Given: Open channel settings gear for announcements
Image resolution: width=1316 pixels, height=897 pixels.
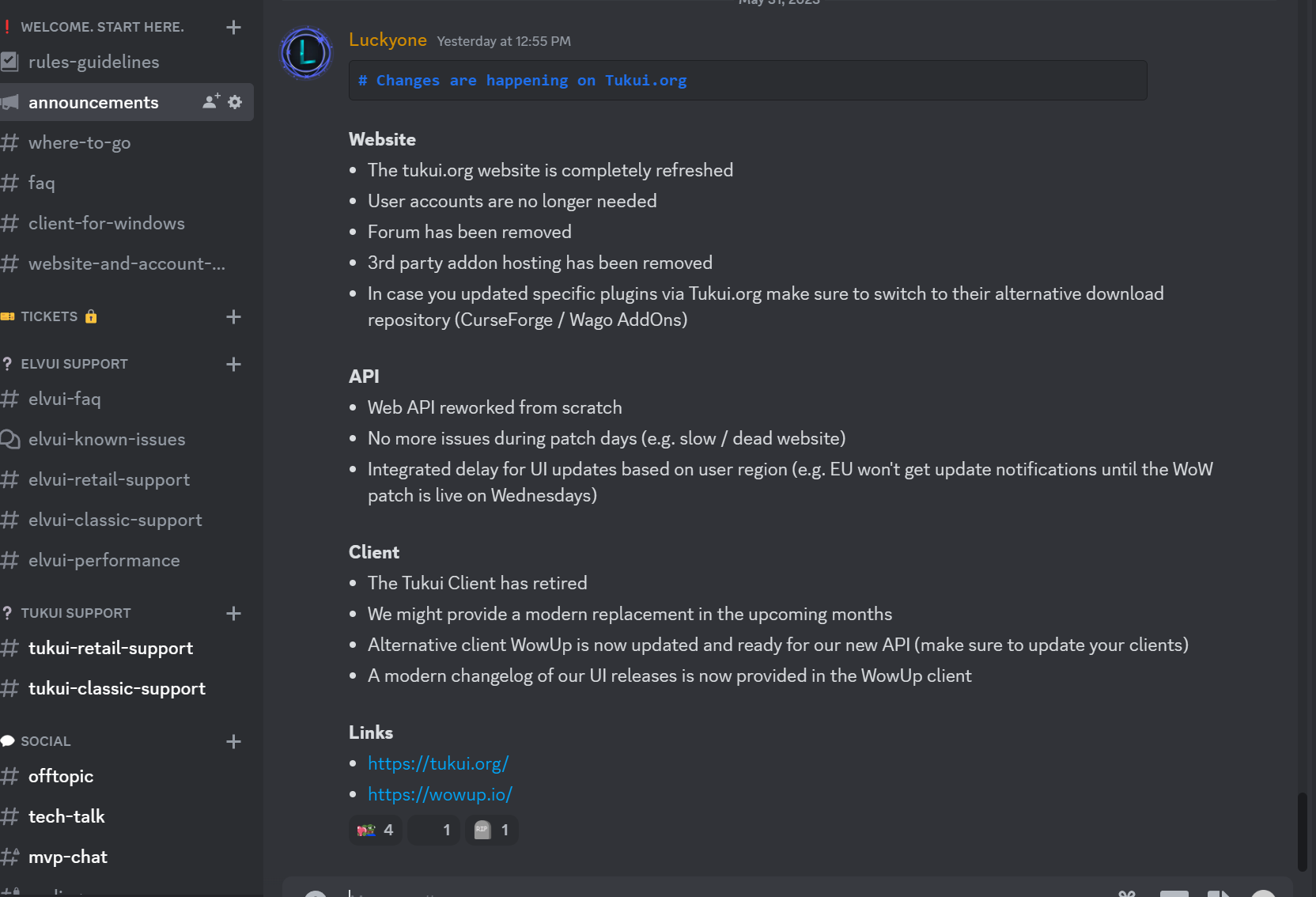Looking at the screenshot, I should 235,101.
